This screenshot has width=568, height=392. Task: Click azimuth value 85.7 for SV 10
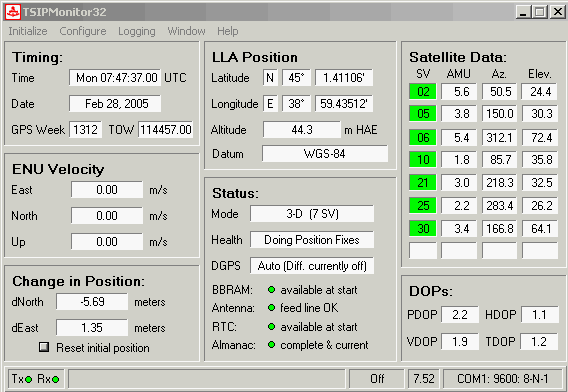(x=500, y=159)
